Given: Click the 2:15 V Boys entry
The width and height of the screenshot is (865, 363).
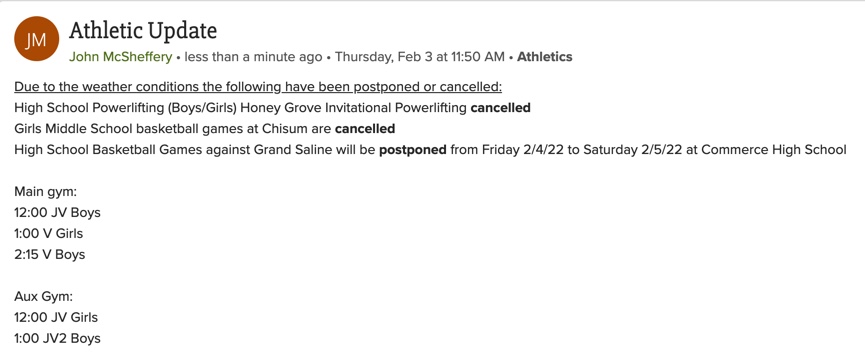Looking at the screenshot, I should click(50, 254).
